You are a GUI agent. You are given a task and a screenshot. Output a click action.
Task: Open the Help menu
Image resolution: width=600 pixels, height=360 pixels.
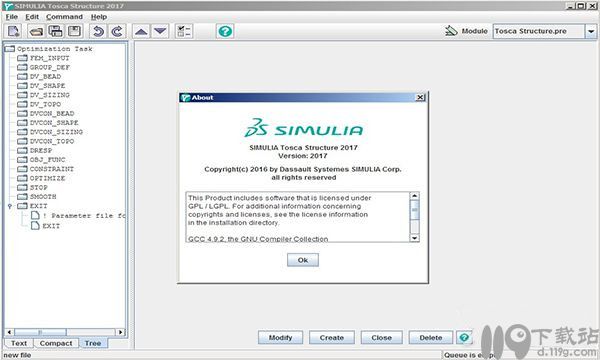point(99,17)
